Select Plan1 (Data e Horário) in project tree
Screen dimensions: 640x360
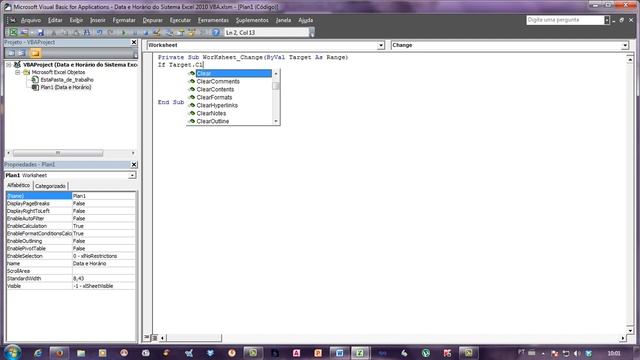66,87
